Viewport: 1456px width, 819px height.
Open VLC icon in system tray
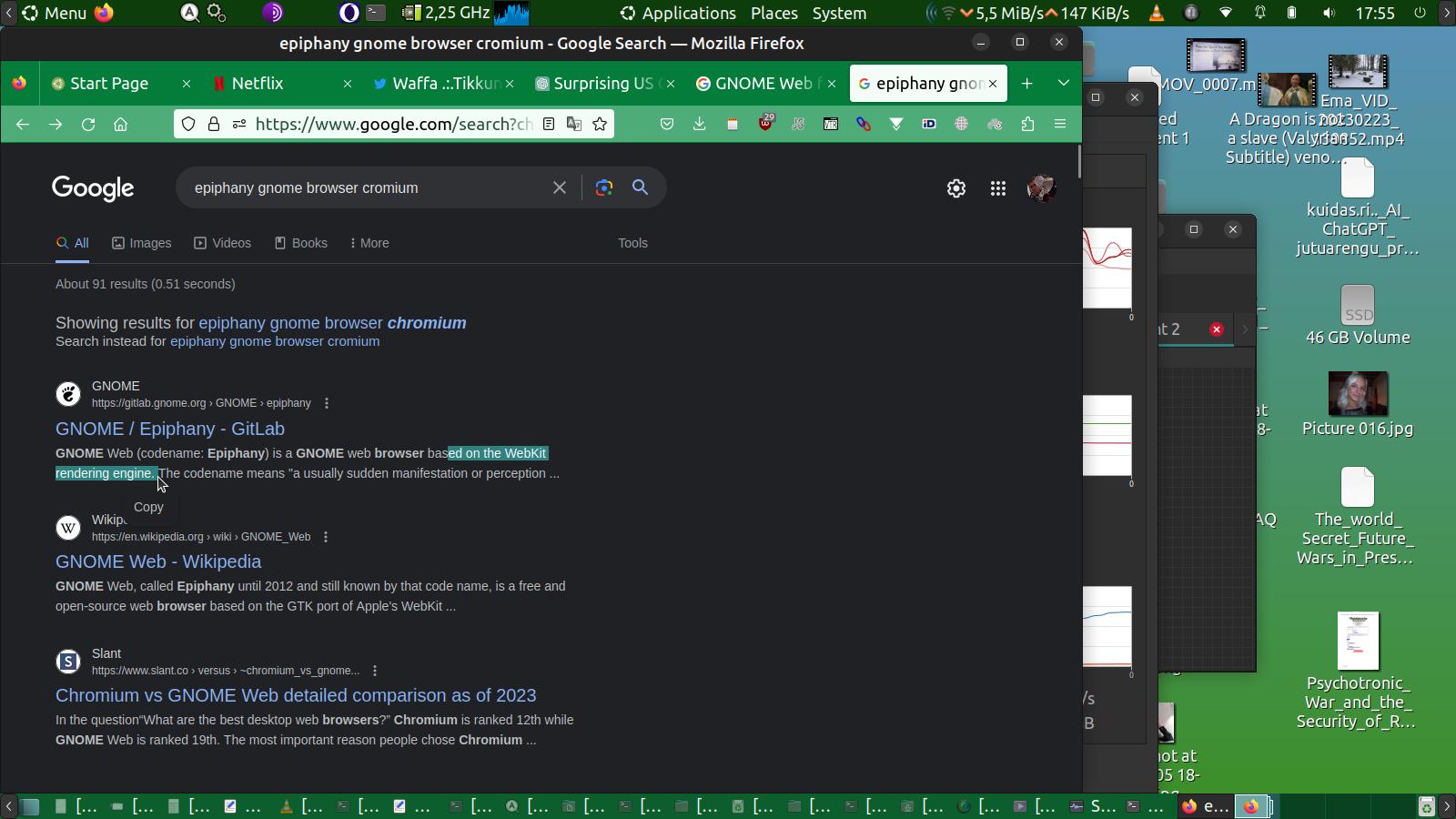click(x=1157, y=13)
